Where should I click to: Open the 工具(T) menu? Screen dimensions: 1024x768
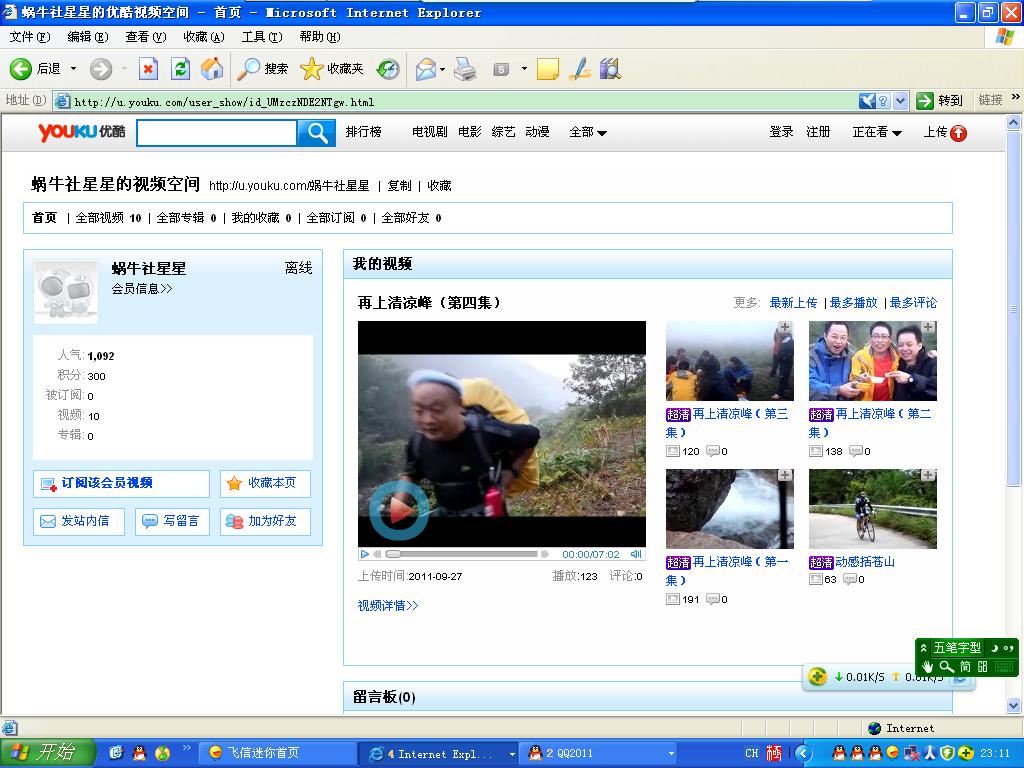pos(262,37)
